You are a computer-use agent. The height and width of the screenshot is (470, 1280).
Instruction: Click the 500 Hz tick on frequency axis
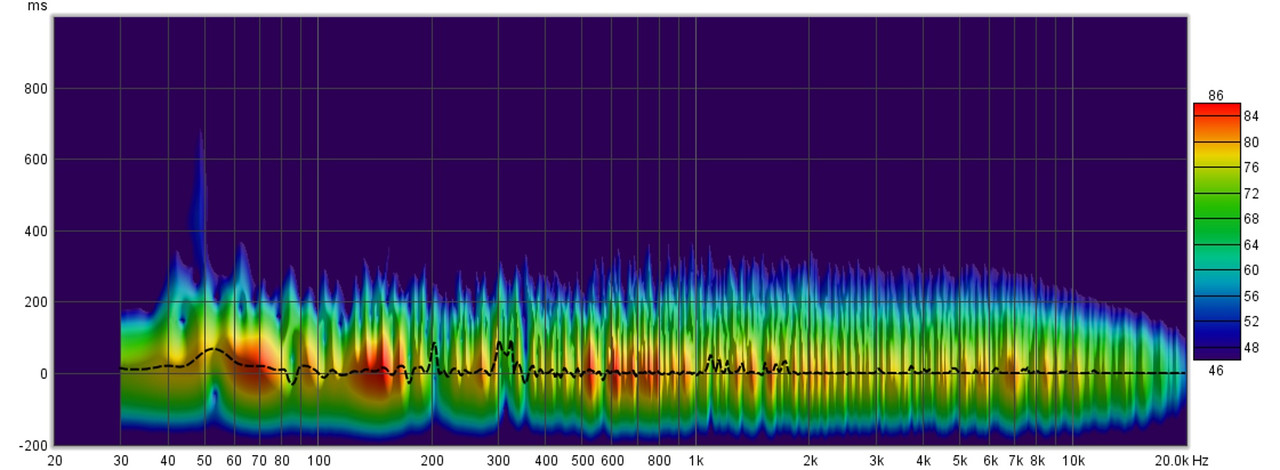[x=583, y=461]
